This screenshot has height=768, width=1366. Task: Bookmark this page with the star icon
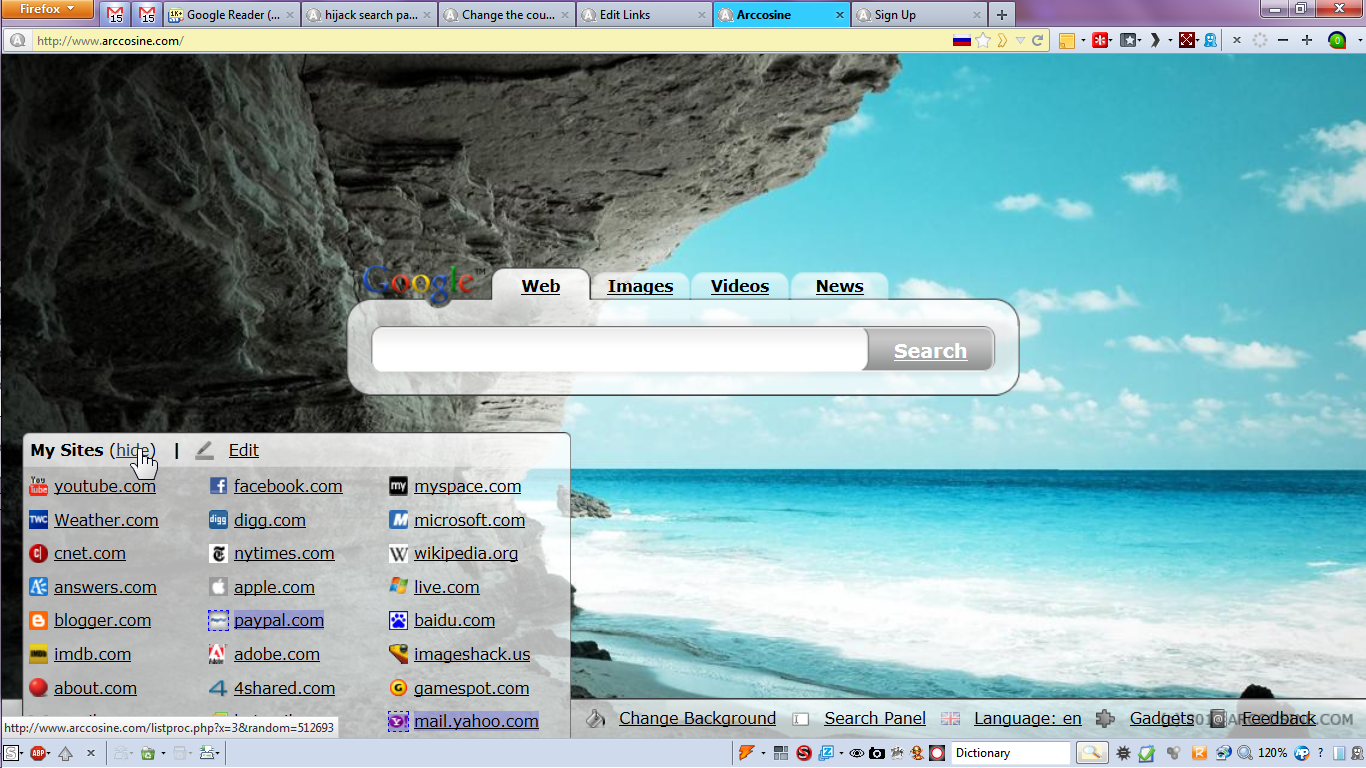(984, 41)
